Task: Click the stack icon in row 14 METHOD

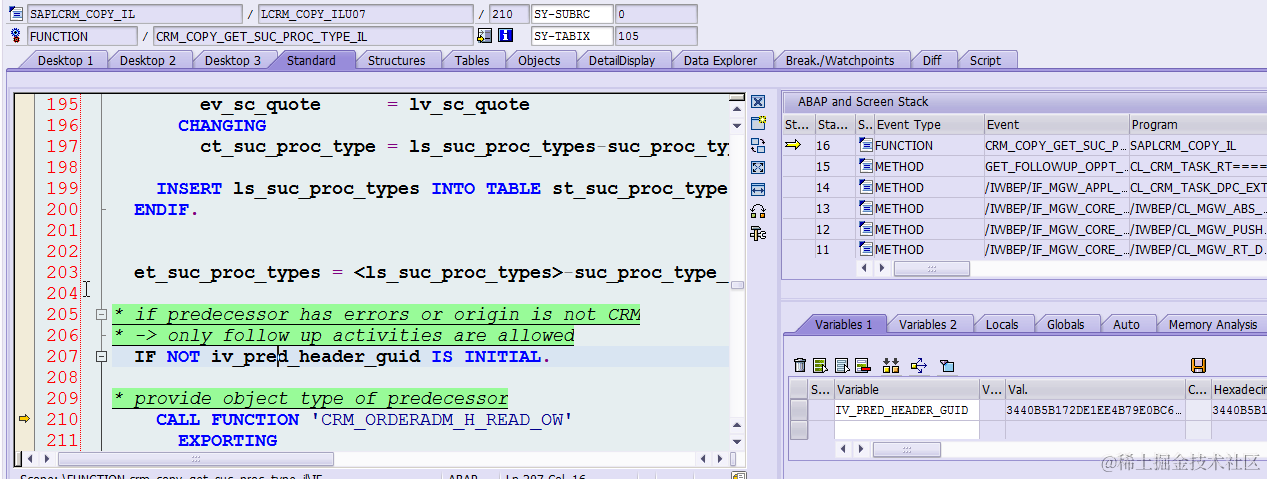Action: pyautogui.click(x=865, y=188)
